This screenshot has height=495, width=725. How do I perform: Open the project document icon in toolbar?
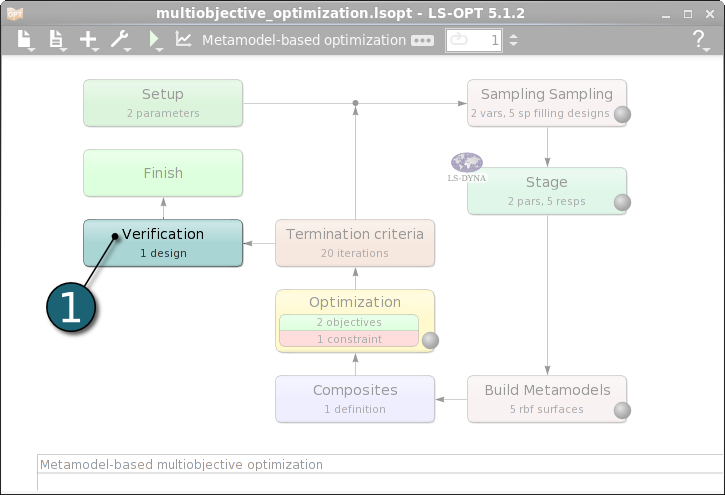pyautogui.click(x=56, y=39)
